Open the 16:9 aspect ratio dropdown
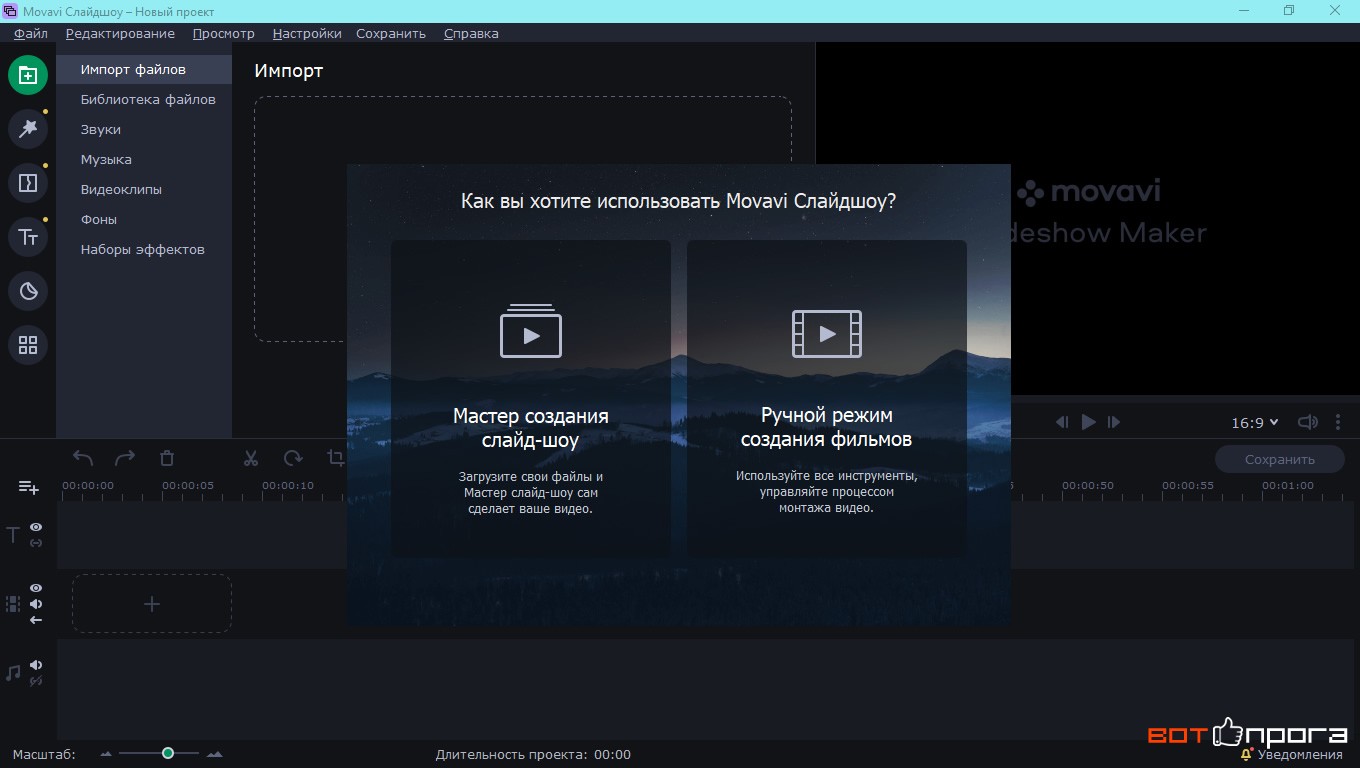The height and width of the screenshot is (768, 1360). [x=1255, y=423]
